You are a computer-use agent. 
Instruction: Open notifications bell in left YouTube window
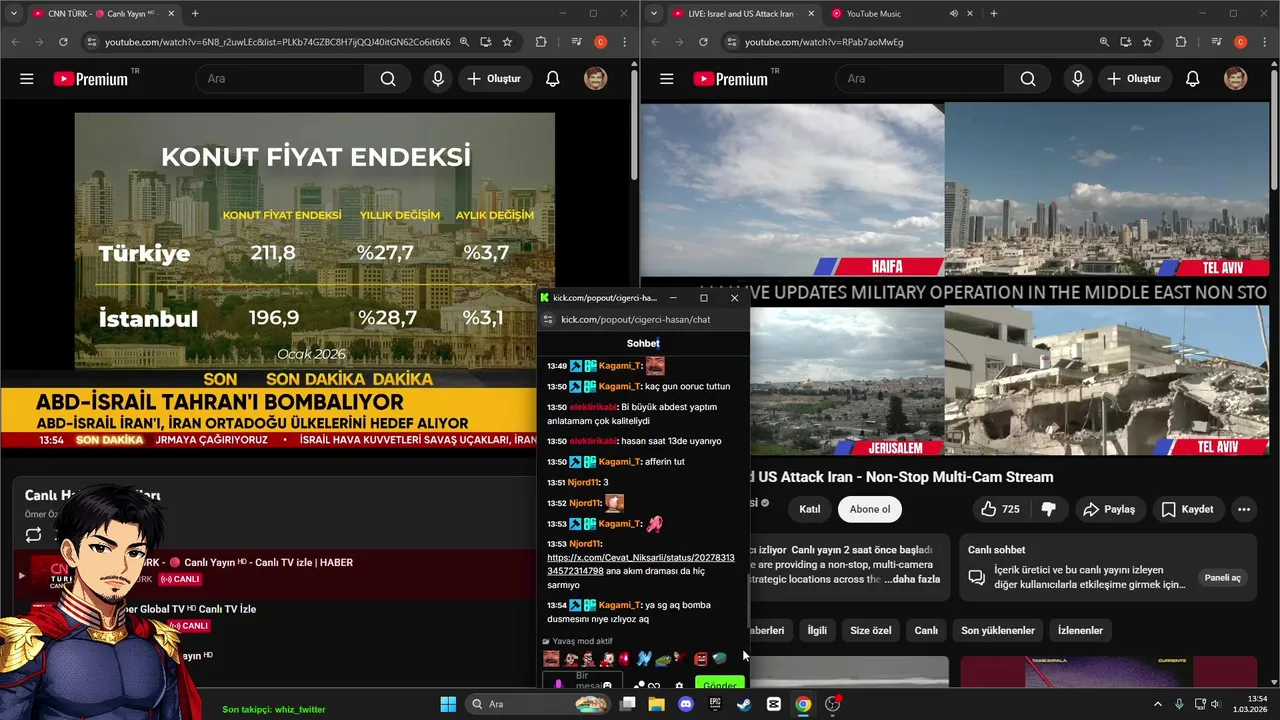point(553,79)
